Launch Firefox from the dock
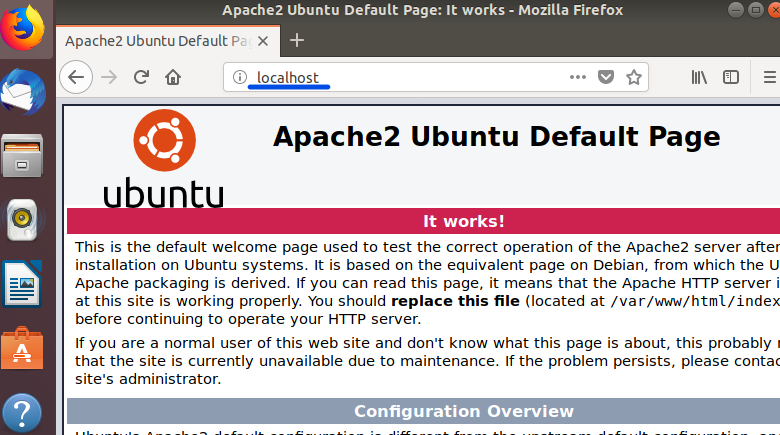Viewport: 780px width, 435px height. (22, 27)
